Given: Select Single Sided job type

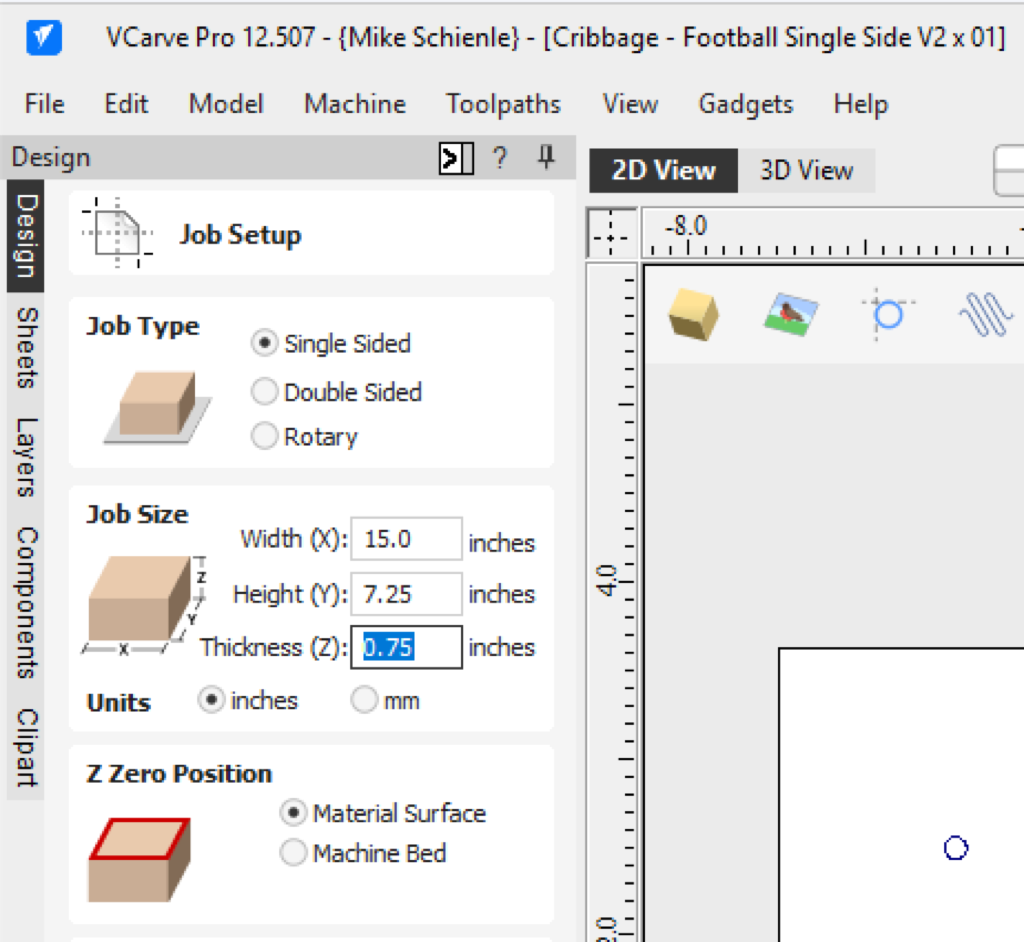Looking at the screenshot, I should (331, 344).
